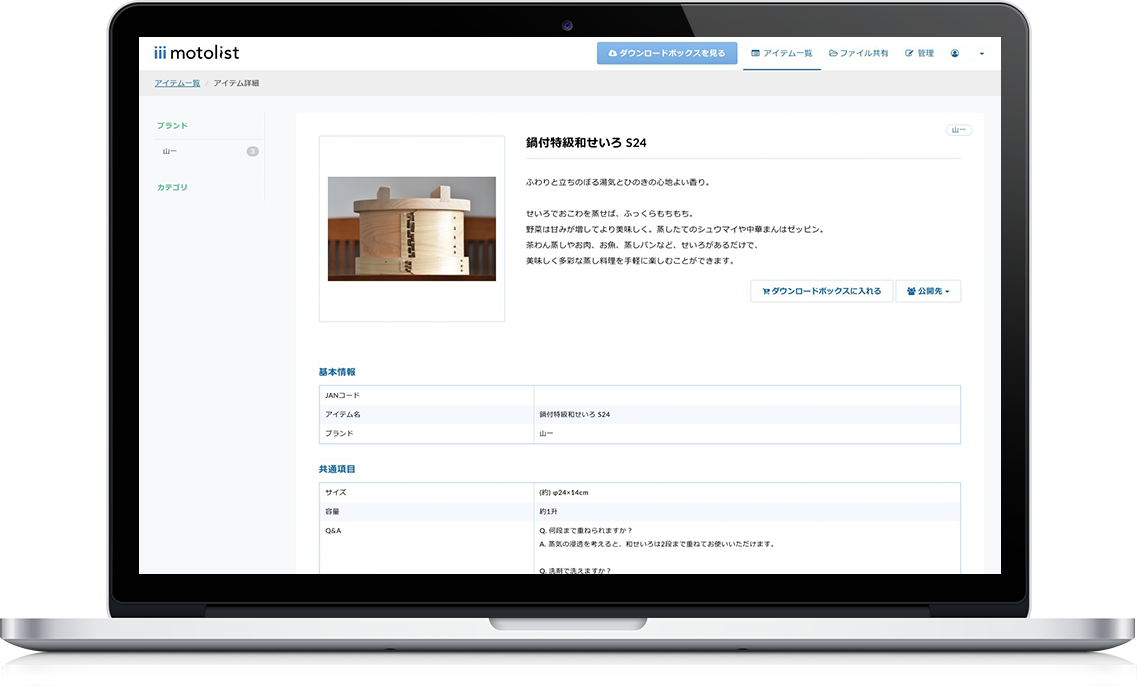This screenshot has width=1137, height=686.
Task: Click the folder icon beside ファイル共有
Action: [833, 53]
